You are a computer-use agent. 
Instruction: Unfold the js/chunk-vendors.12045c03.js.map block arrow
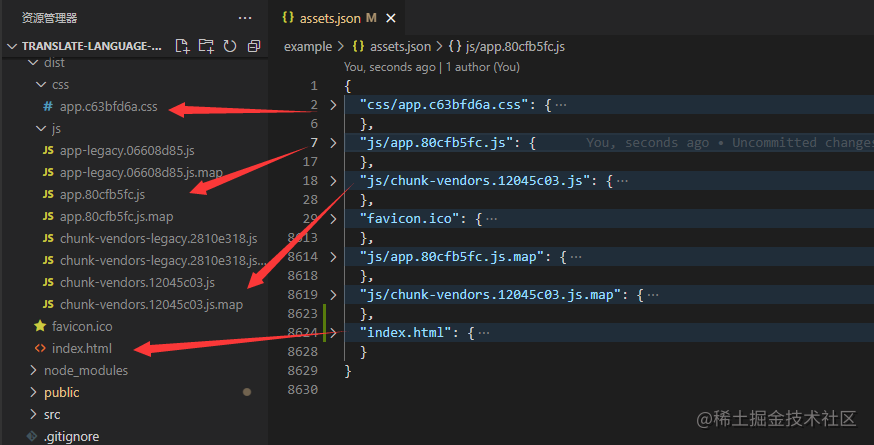point(333,294)
